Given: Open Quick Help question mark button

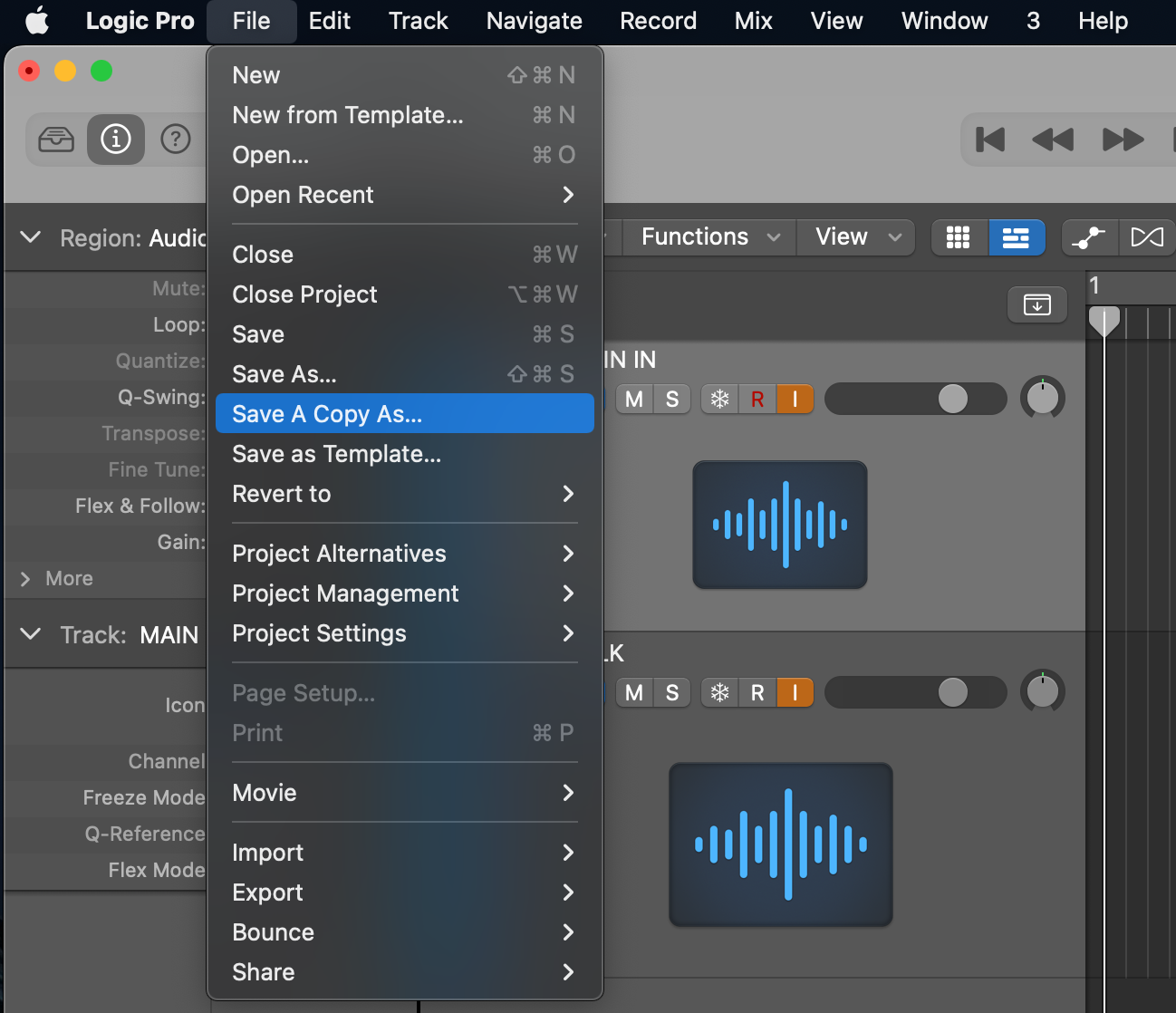Looking at the screenshot, I should click(x=176, y=140).
